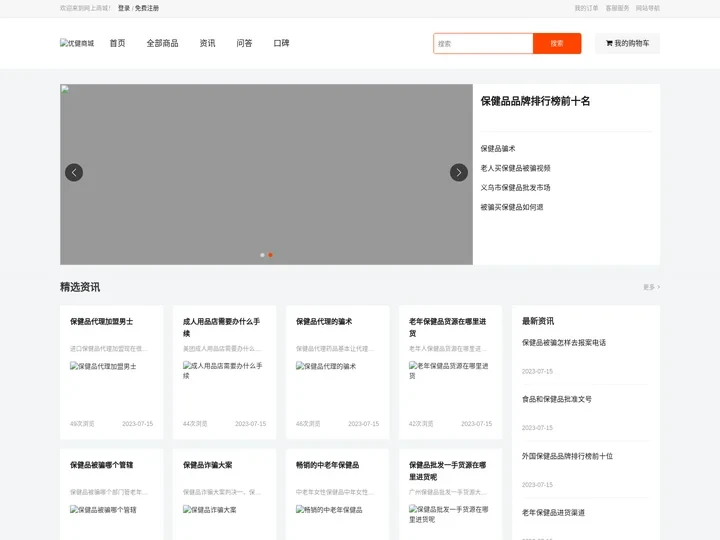Open 义乌市保健品批发市场 link

coord(515,187)
